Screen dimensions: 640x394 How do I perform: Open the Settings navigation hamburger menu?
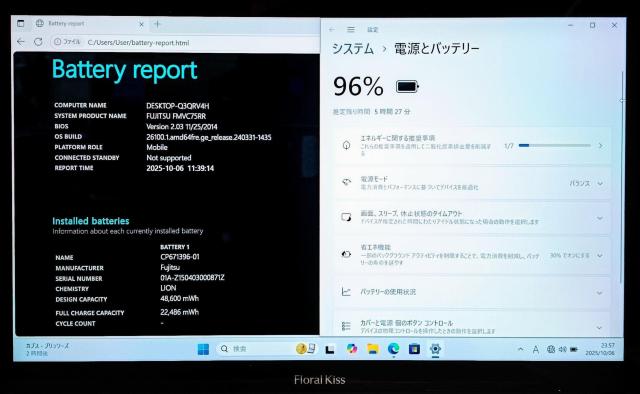351,29
